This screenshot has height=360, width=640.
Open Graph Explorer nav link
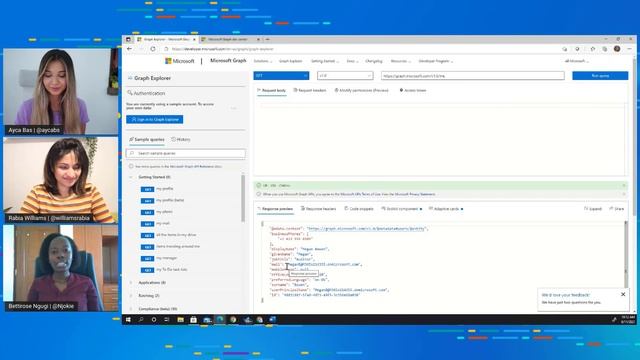pyautogui.click(x=291, y=61)
